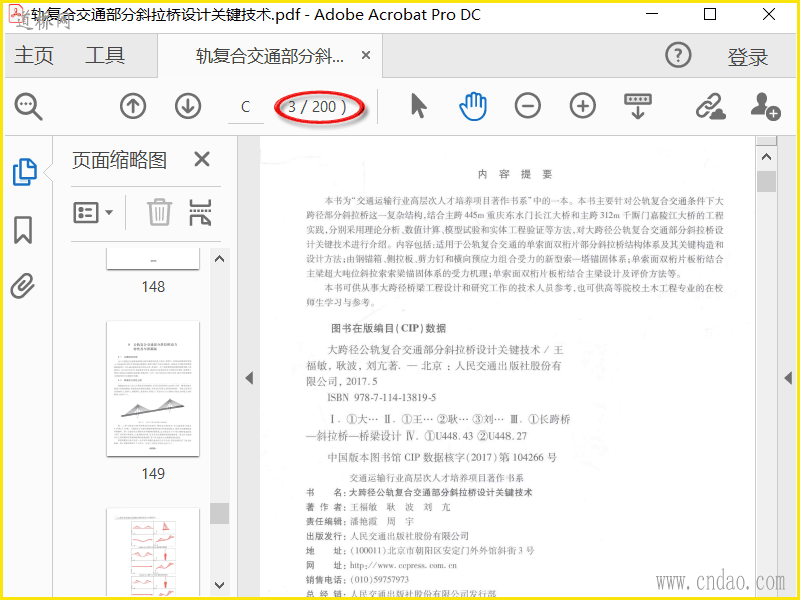Expand the right tools pane arrow
Viewport: 800px width, 600px height.
click(788, 378)
